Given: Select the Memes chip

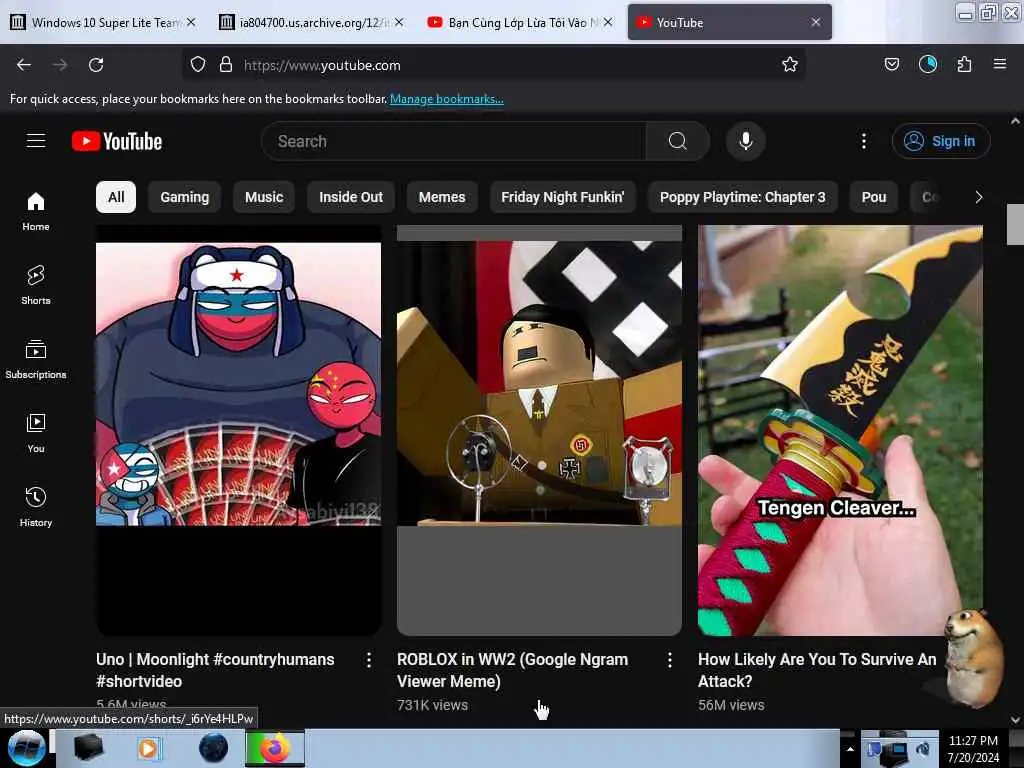Looking at the screenshot, I should point(442,197).
